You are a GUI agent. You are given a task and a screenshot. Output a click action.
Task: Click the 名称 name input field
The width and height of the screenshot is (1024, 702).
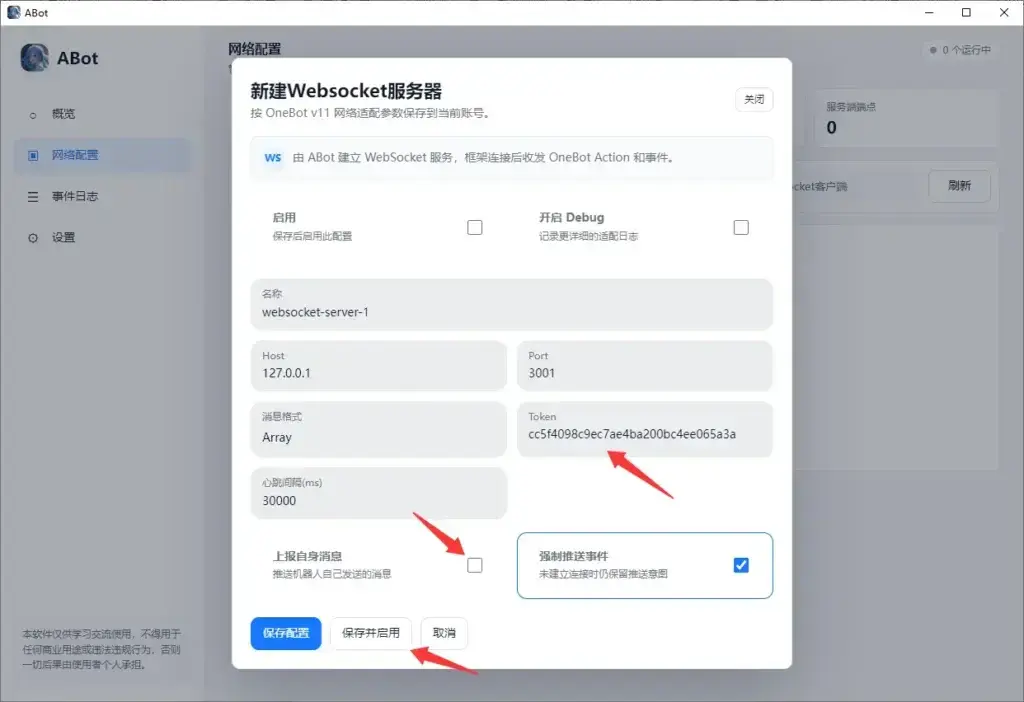[x=511, y=304]
